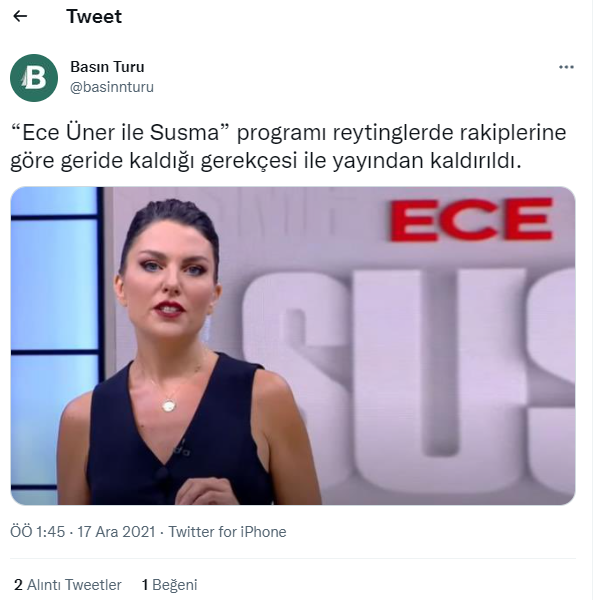Select the number 2 before Alıntı Tweetler
Screen dimensions: 602x600
[x=18, y=585]
